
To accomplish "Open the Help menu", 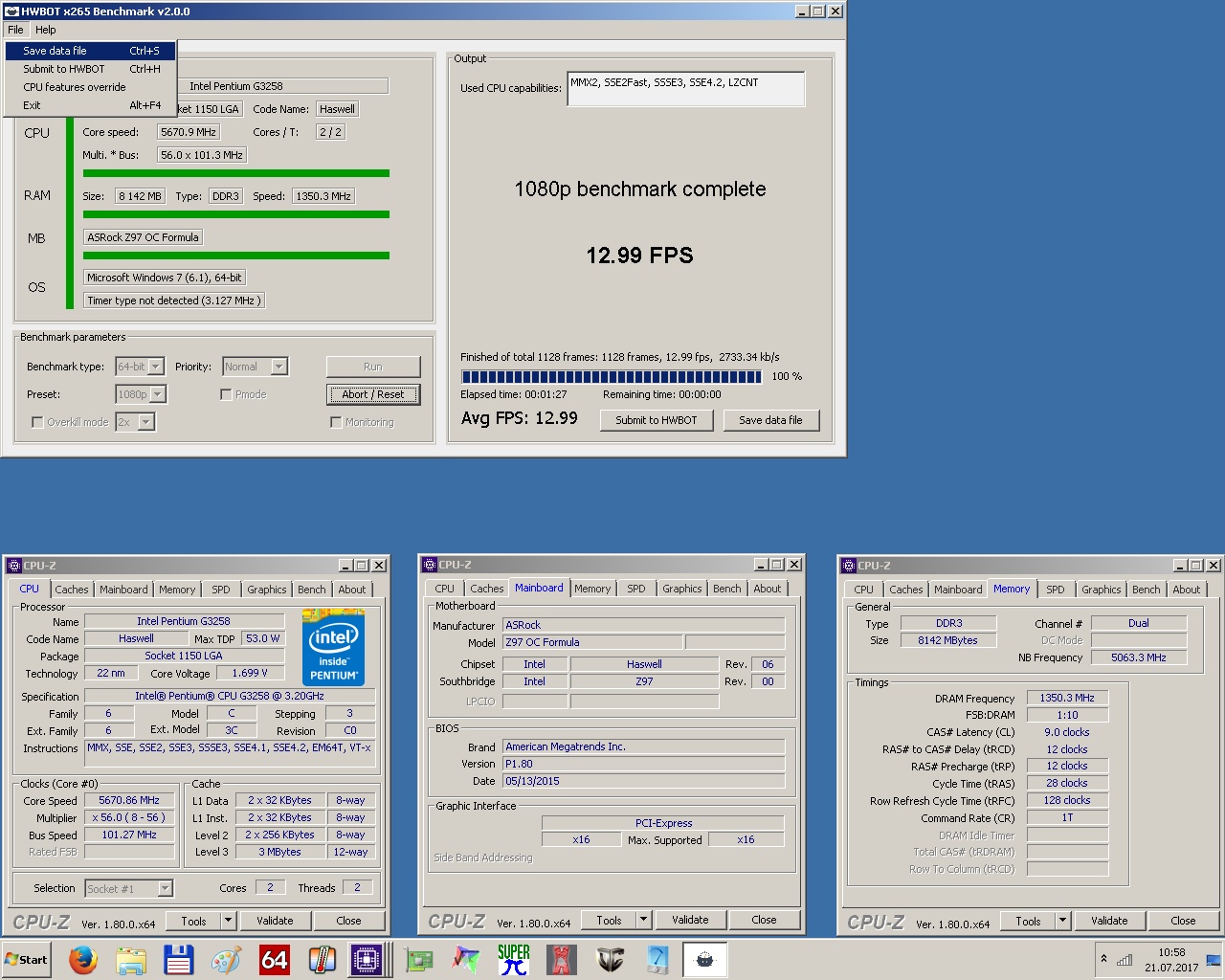I will 46,30.
